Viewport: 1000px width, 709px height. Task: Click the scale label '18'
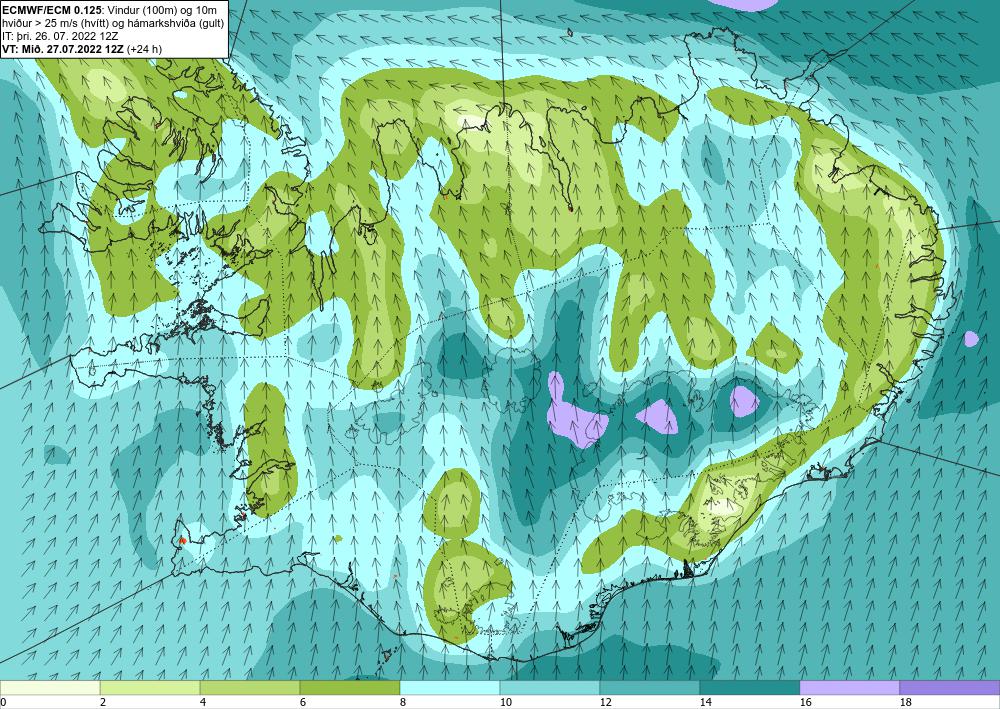pyautogui.click(x=906, y=702)
